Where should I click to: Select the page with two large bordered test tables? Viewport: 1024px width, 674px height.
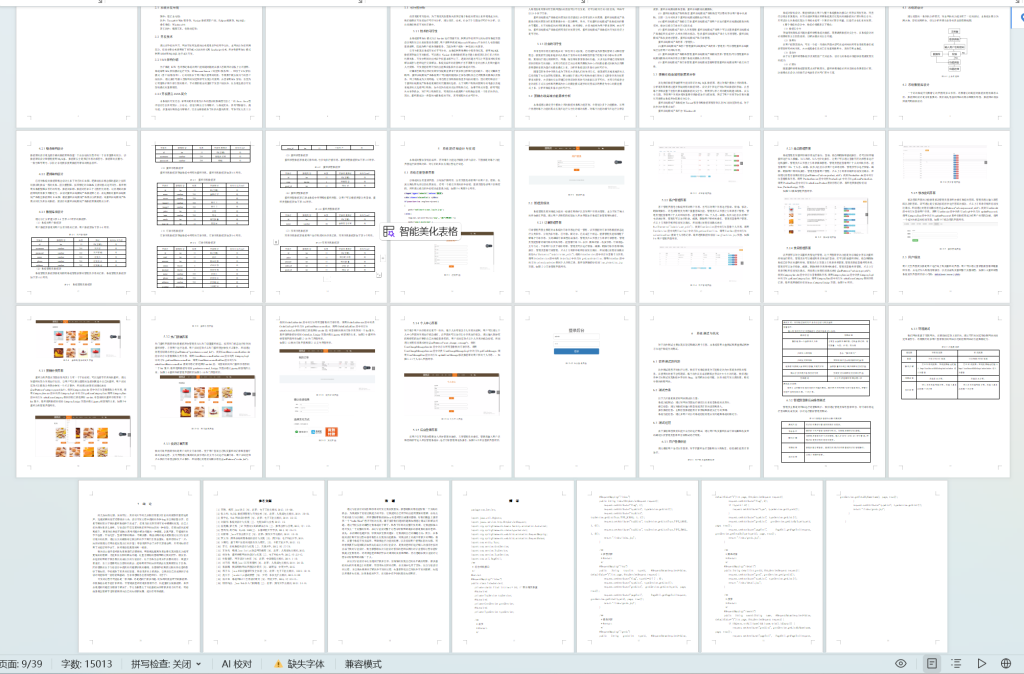coord(825,391)
